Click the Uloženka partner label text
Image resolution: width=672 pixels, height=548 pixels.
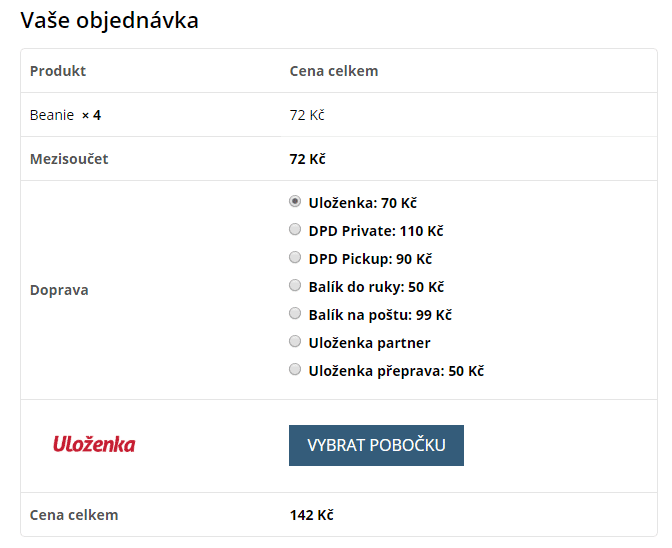coord(369,343)
